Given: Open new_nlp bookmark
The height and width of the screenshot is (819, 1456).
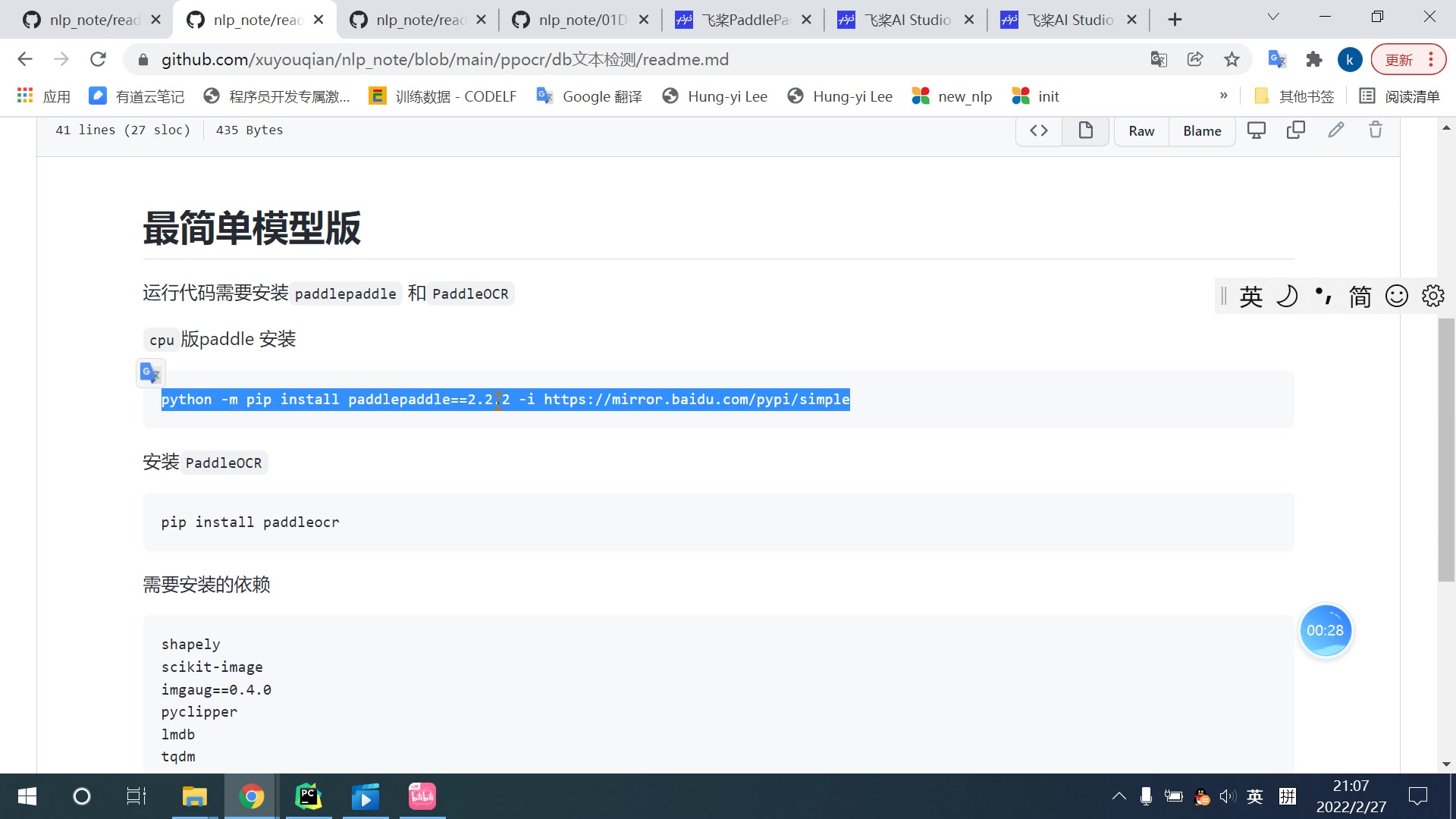Looking at the screenshot, I should tap(952, 96).
